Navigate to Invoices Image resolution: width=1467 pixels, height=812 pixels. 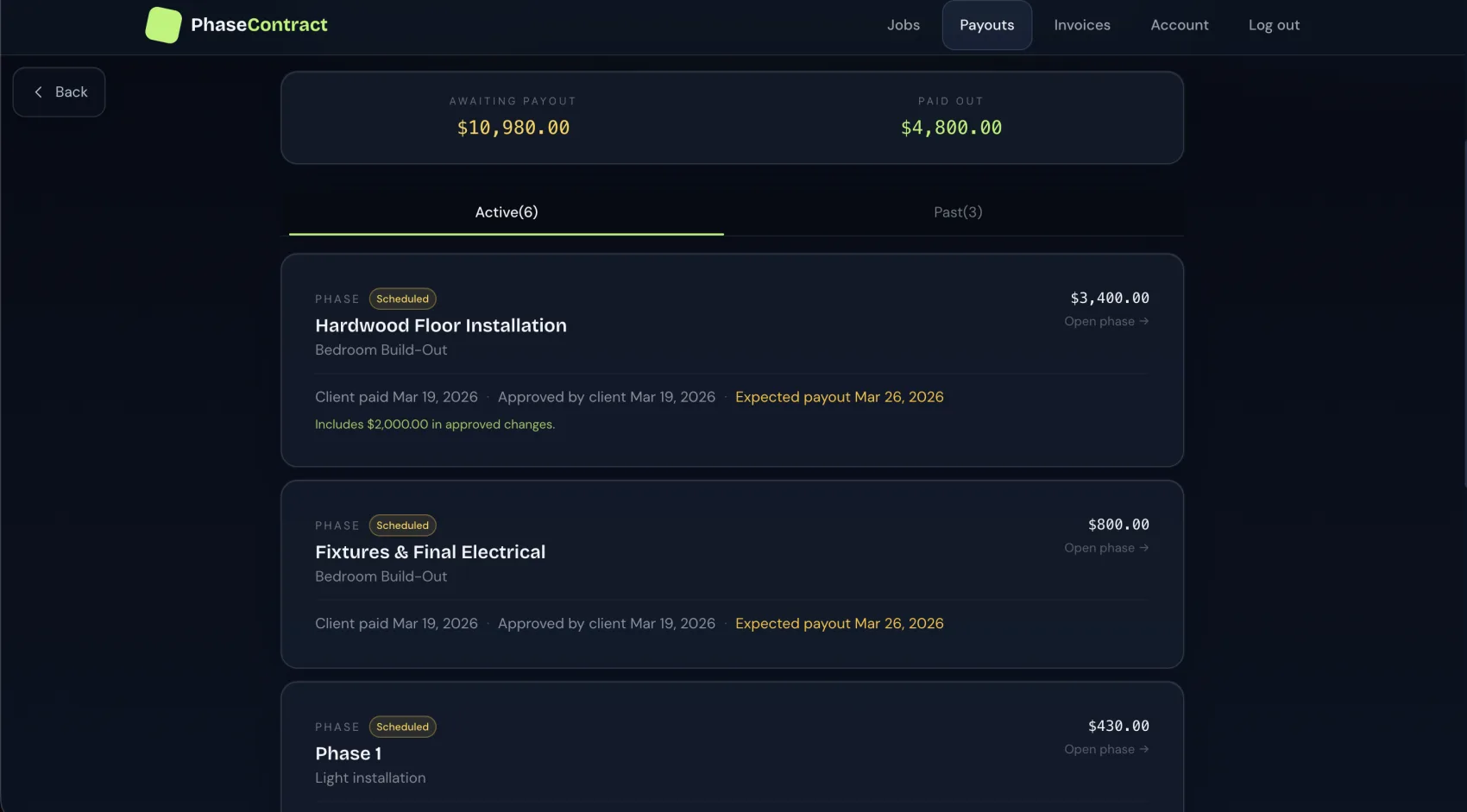tap(1081, 25)
